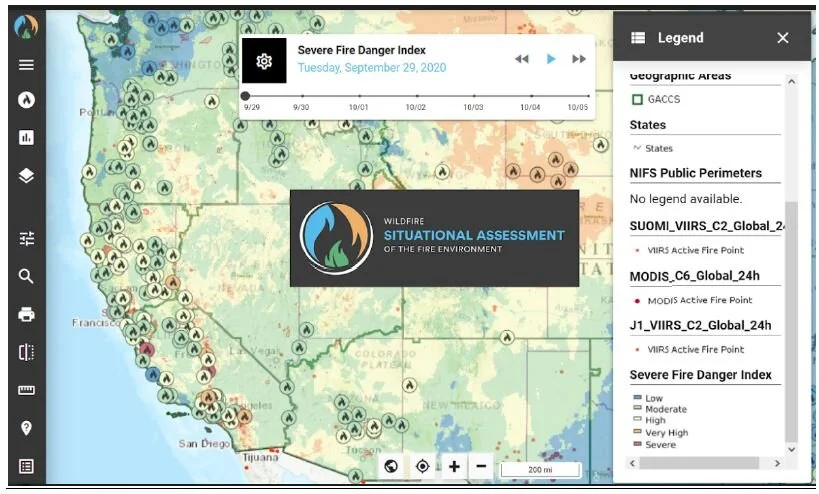Open the sliders filter settings icon
The height and width of the screenshot is (494, 819).
pyautogui.click(x=26, y=239)
